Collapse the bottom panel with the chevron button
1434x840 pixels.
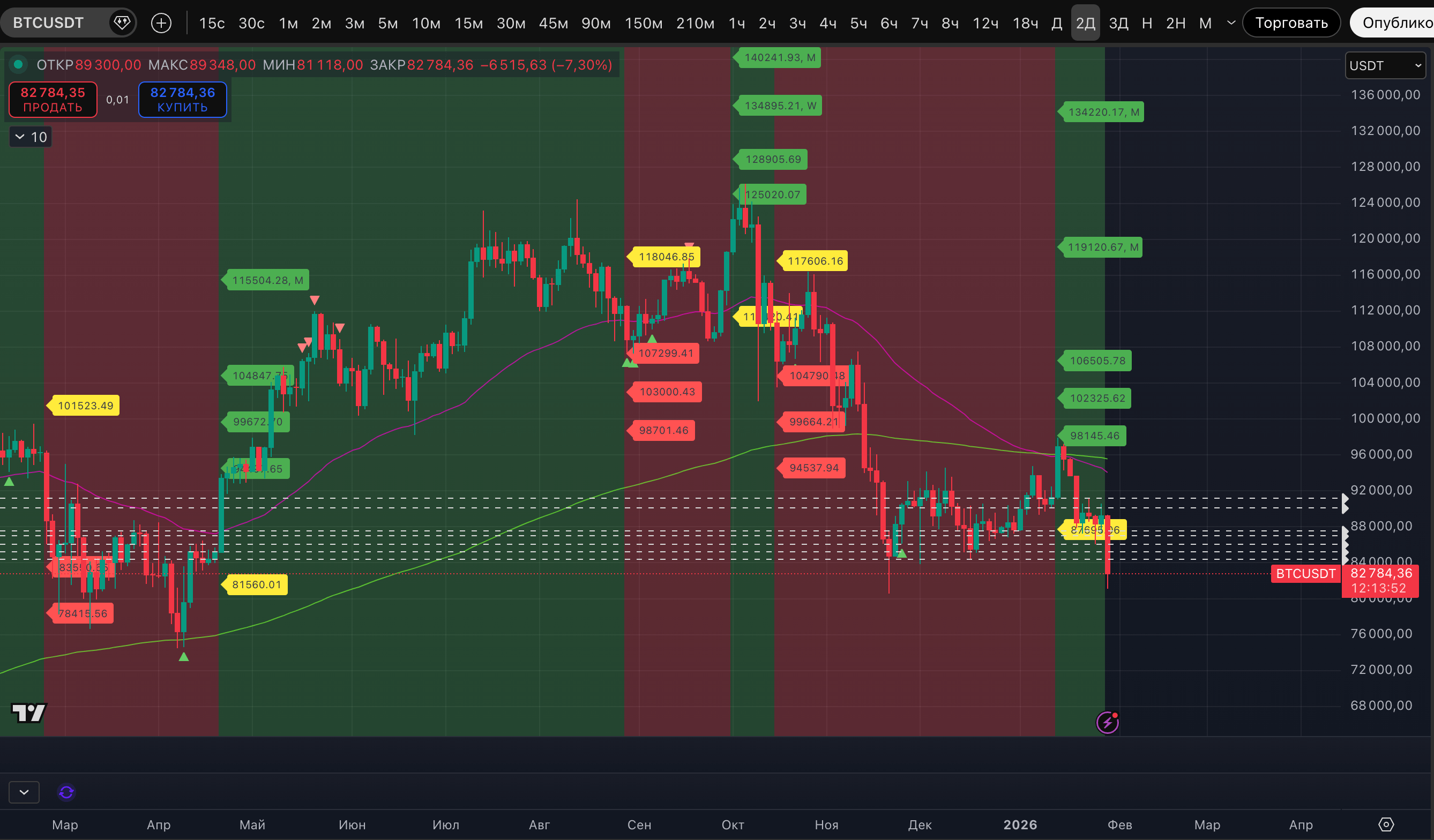[x=24, y=792]
